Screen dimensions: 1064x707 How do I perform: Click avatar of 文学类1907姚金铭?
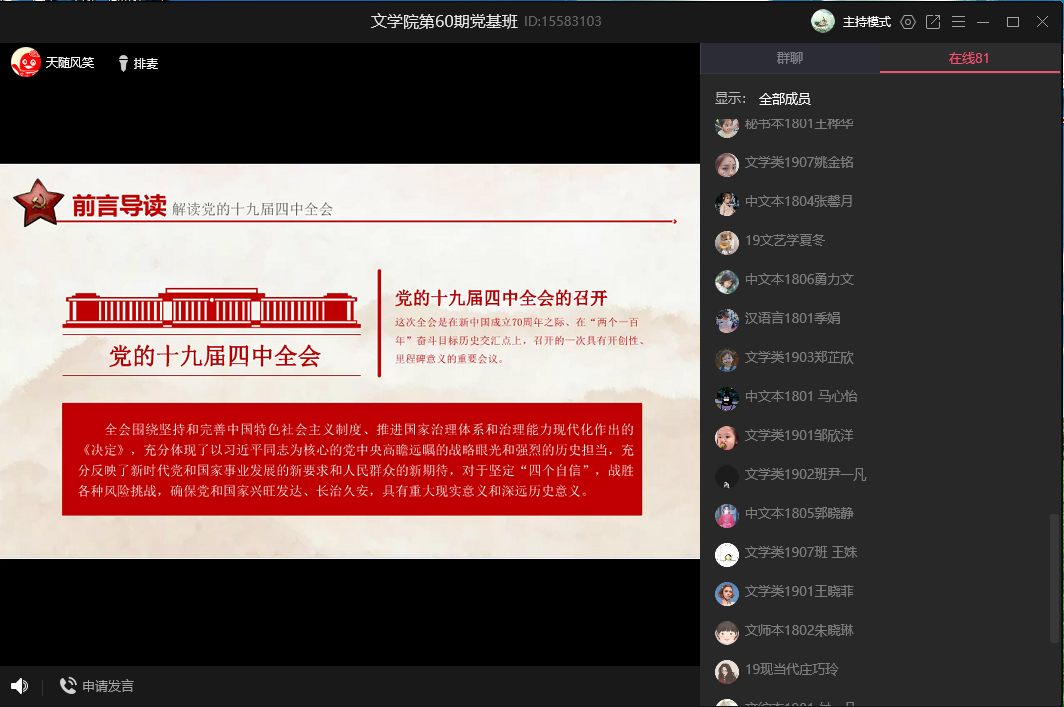pos(727,164)
